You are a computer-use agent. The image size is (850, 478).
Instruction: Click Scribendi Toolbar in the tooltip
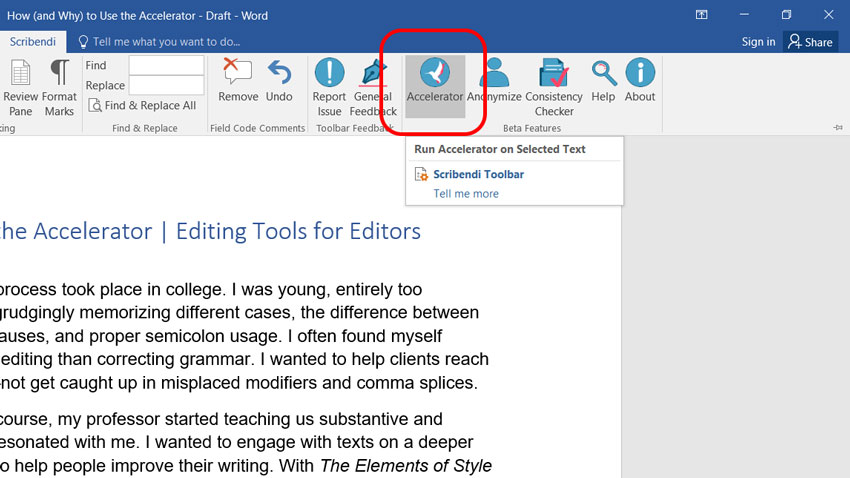478,174
